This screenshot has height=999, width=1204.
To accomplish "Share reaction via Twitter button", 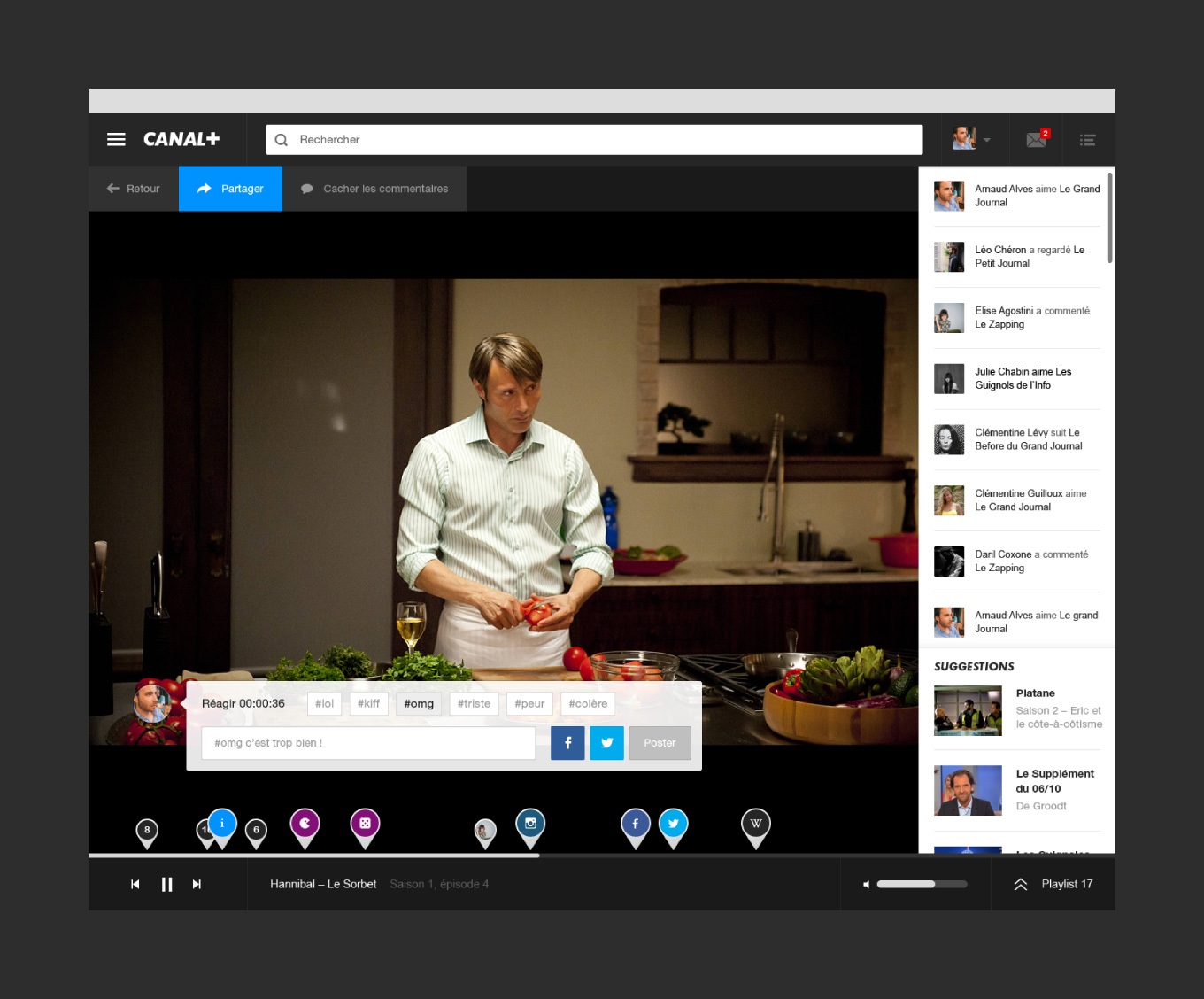I will click(607, 743).
